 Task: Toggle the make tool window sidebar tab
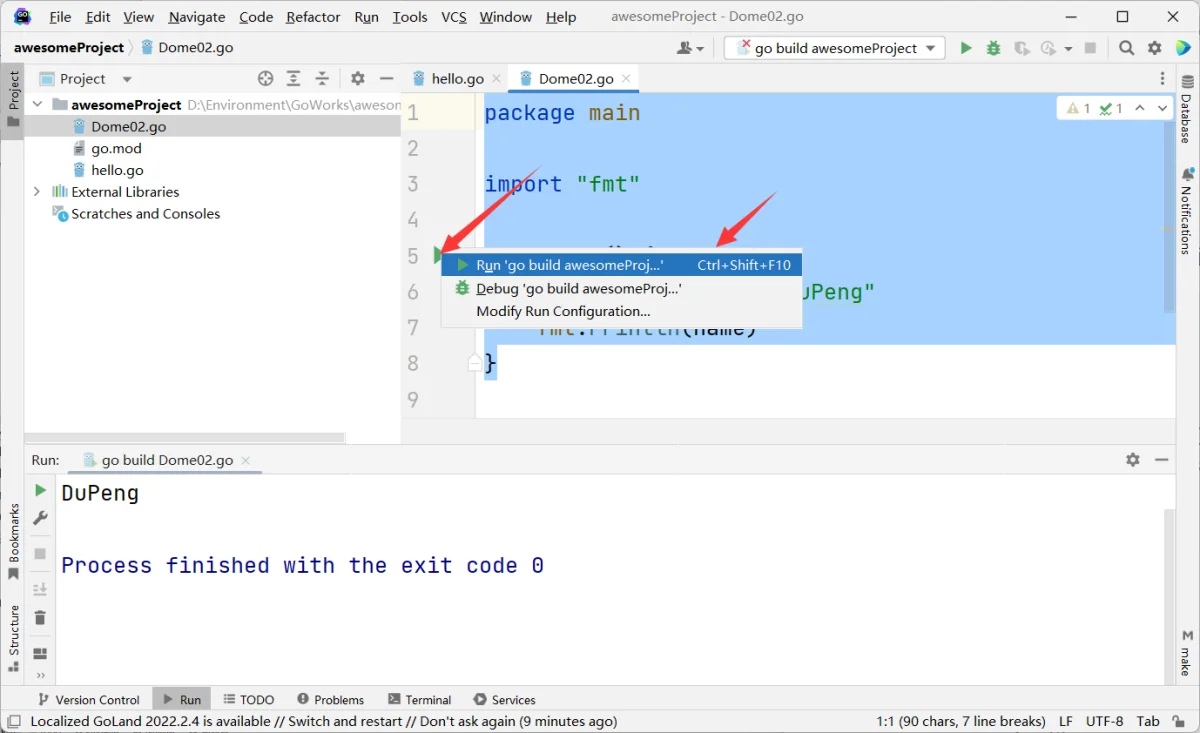click(1187, 653)
